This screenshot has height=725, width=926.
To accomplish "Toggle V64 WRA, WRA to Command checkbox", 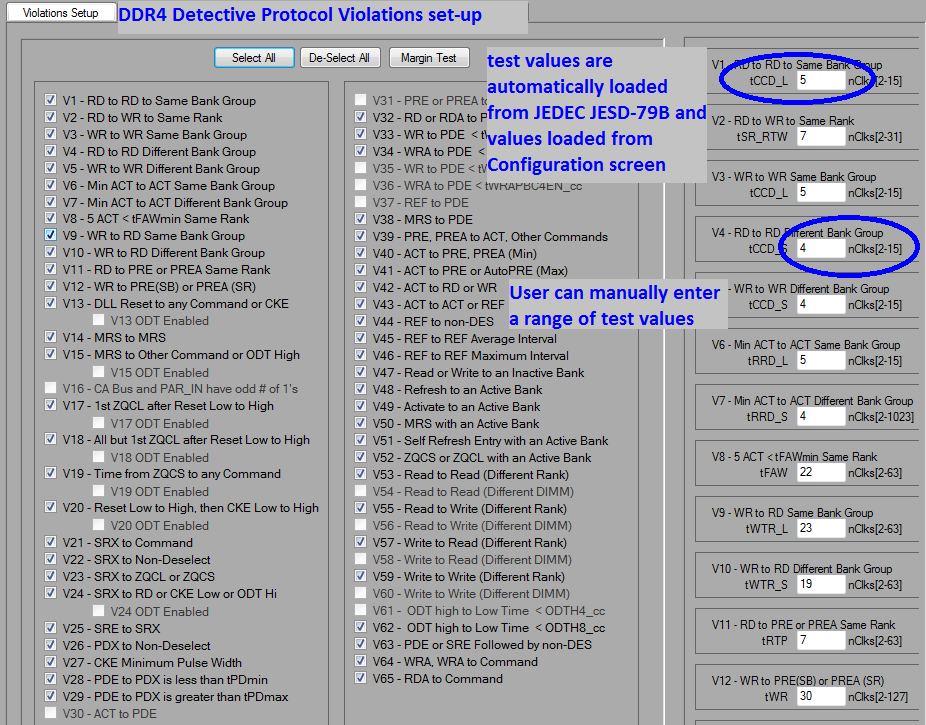I will (360, 661).
